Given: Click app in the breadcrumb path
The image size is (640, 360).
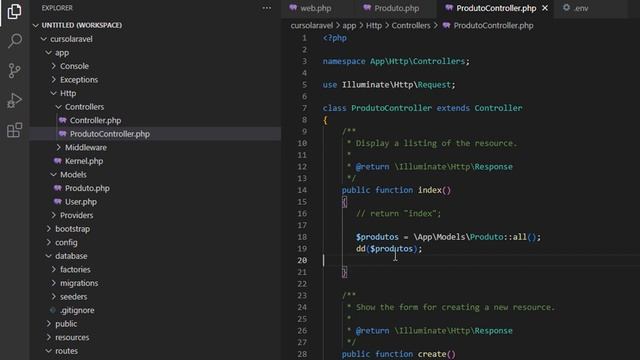Looking at the screenshot, I should point(349,25).
